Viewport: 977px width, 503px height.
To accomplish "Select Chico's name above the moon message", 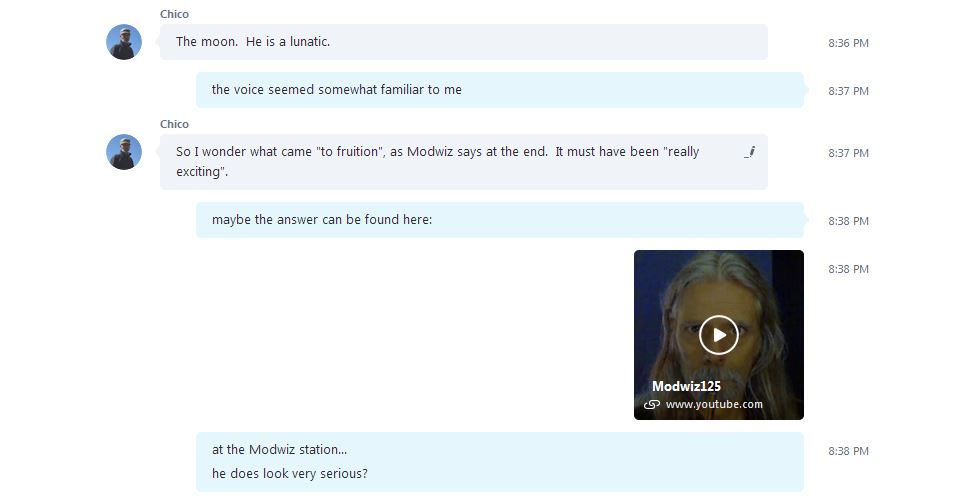I will coord(174,14).
